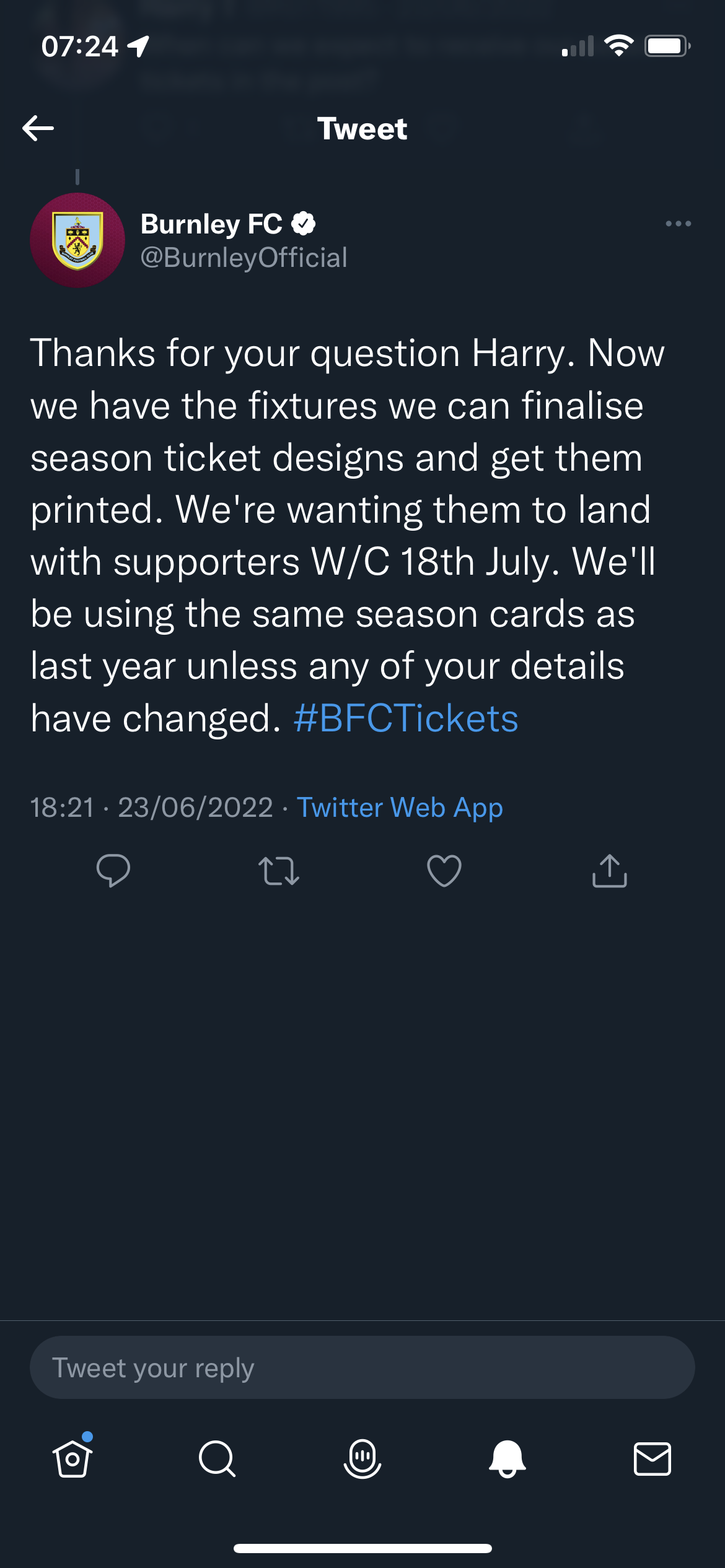725x1568 pixels.
Task: Retweet this tweet
Action: (x=279, y=871)
